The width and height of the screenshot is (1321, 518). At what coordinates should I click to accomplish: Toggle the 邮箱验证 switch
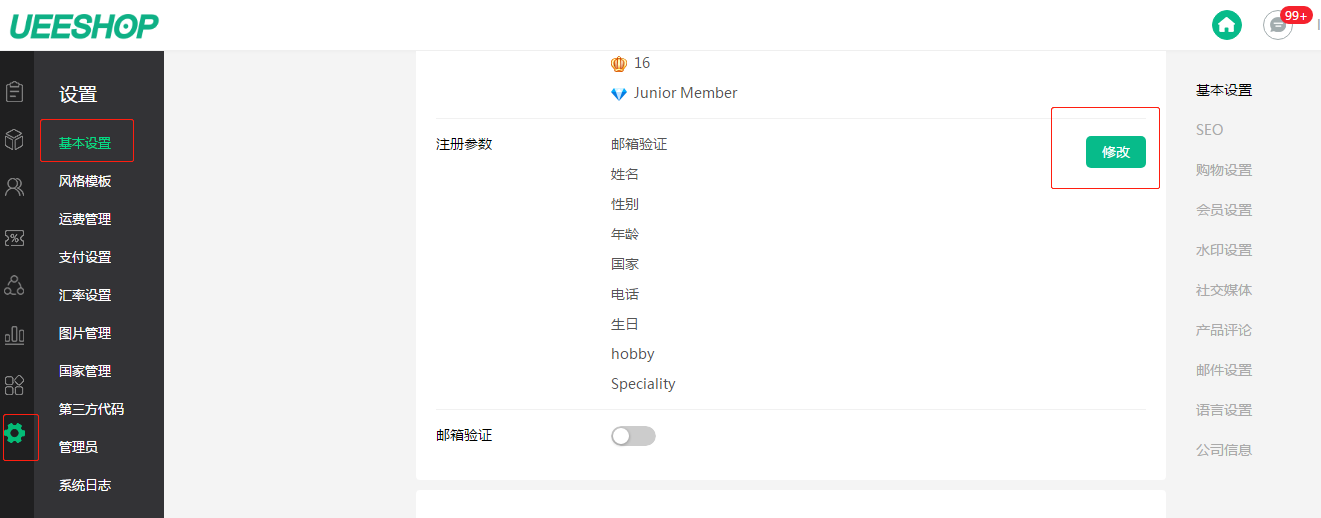(x=633, y=436)
